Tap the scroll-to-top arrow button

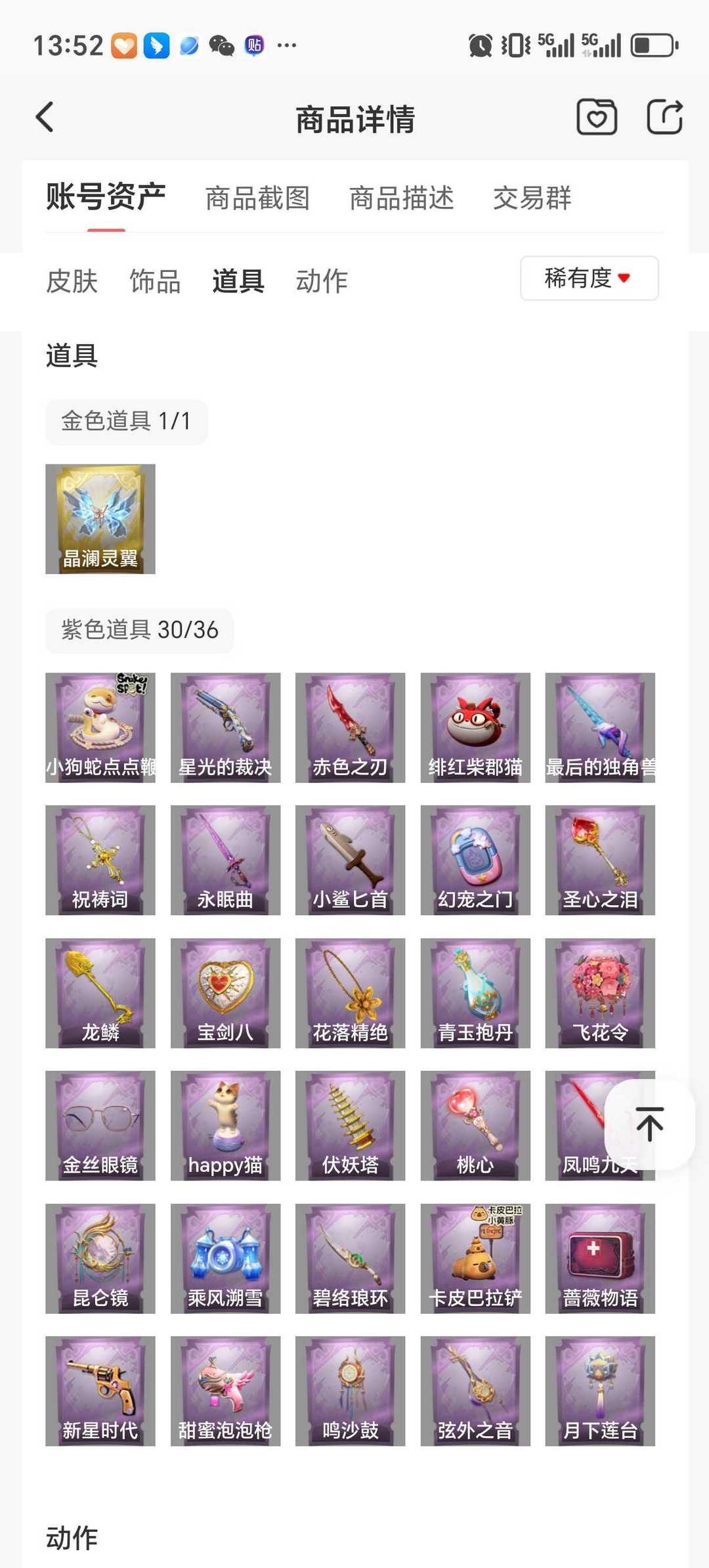[x=649, y=1124]
